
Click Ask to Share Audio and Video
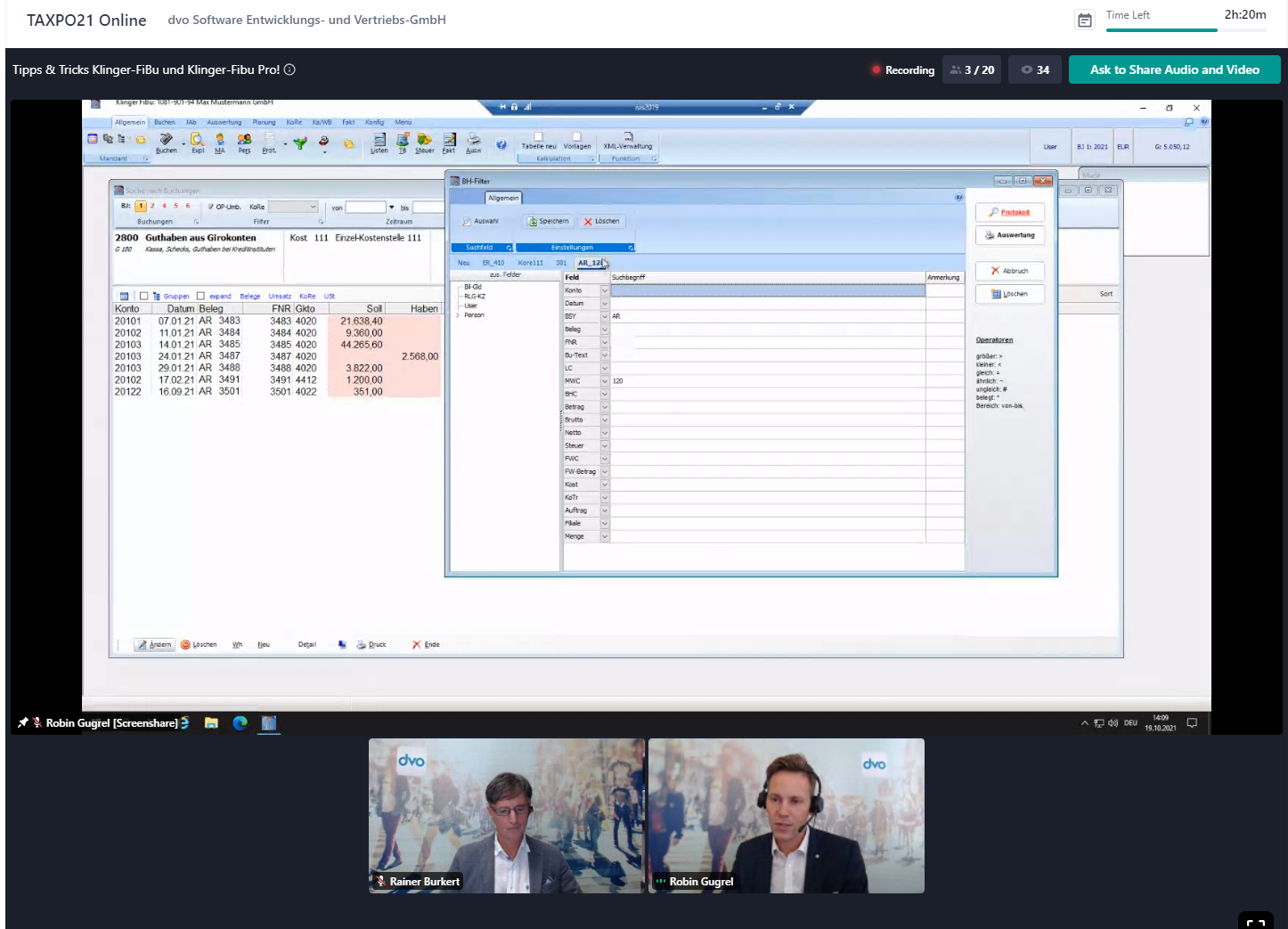(x=1174, y=69)
